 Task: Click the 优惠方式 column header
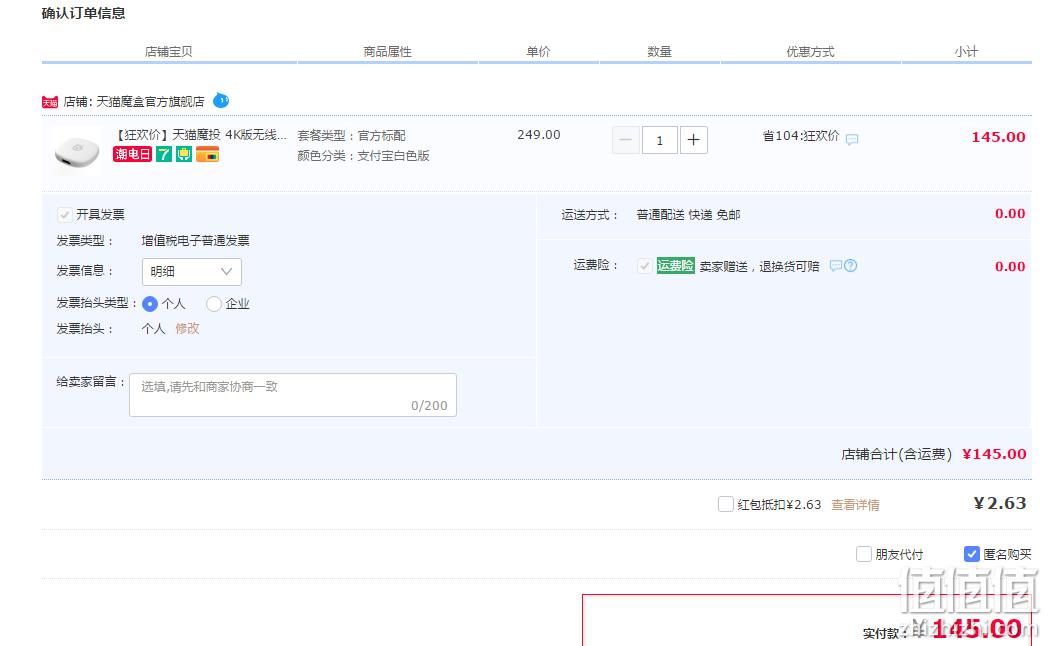810,51
